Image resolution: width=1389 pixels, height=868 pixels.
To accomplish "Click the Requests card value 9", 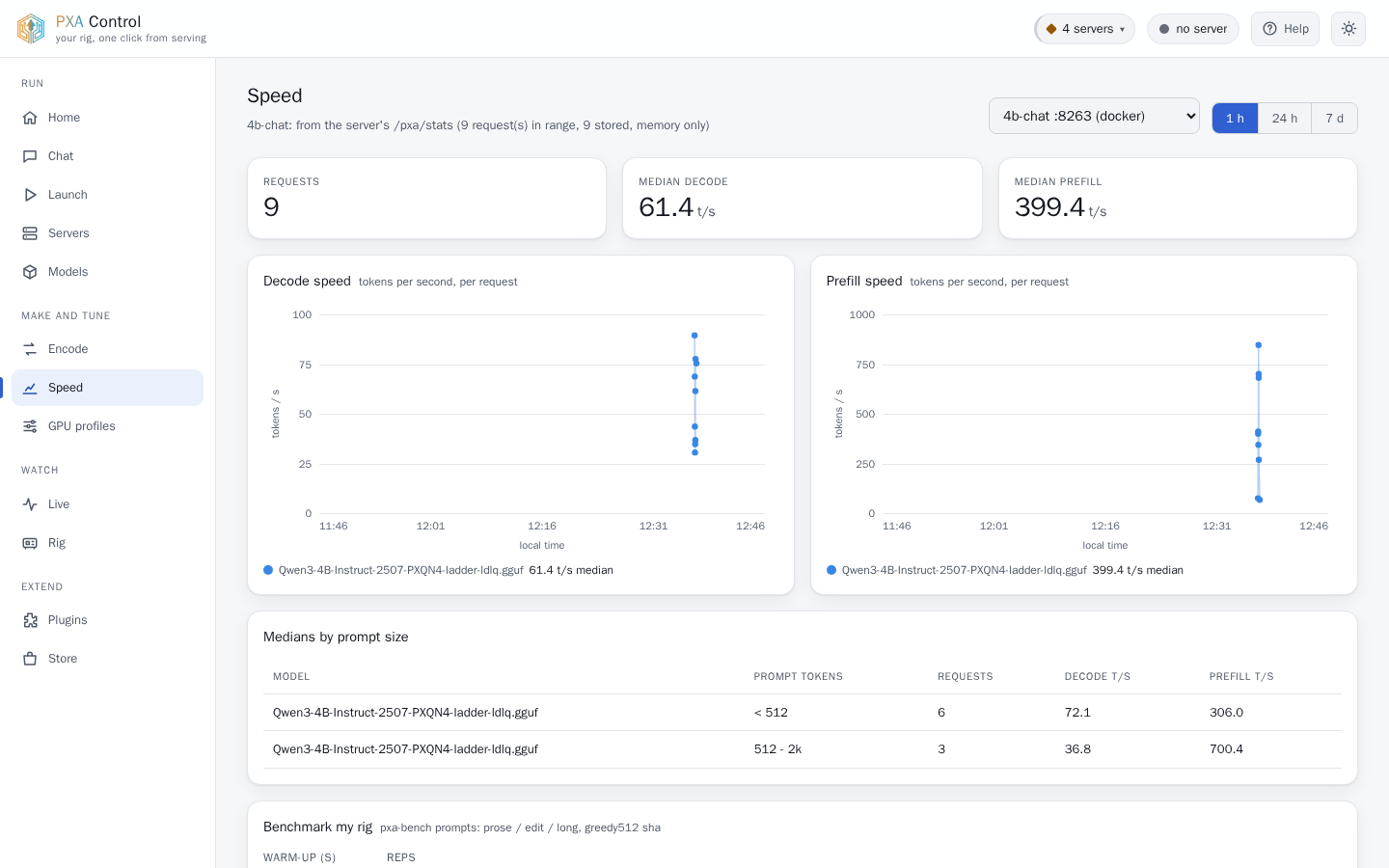I will [271, 207].
